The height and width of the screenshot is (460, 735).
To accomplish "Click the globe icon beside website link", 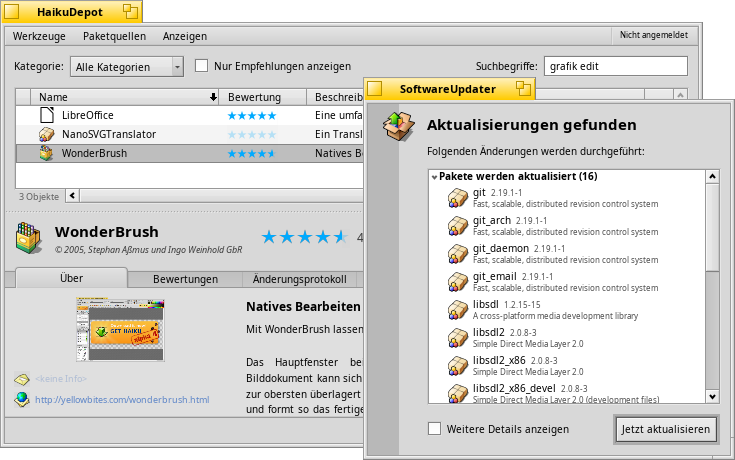I will [22, 400].
